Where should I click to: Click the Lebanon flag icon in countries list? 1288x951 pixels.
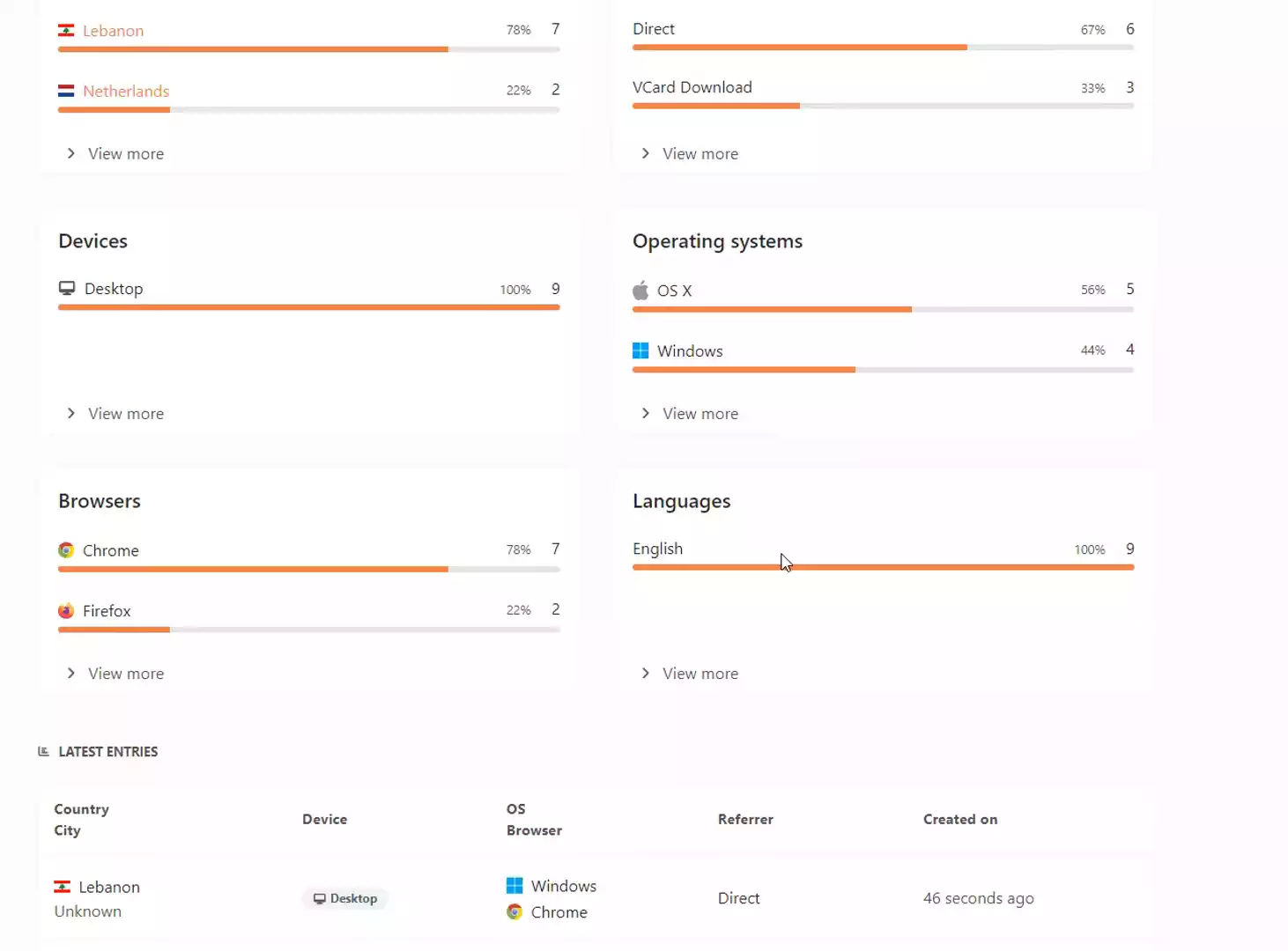tap(66, 31)
